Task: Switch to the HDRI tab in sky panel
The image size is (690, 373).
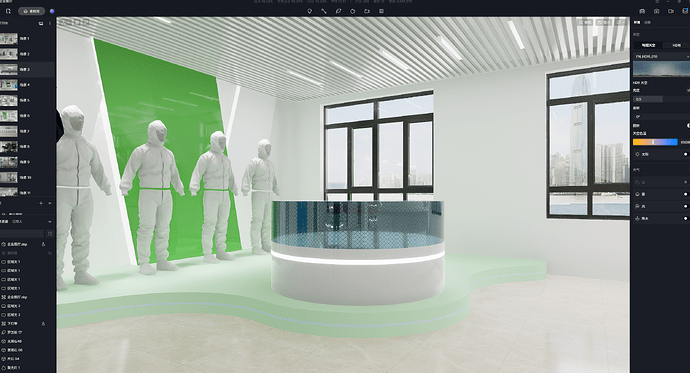Action: click(x=676, y=45)
